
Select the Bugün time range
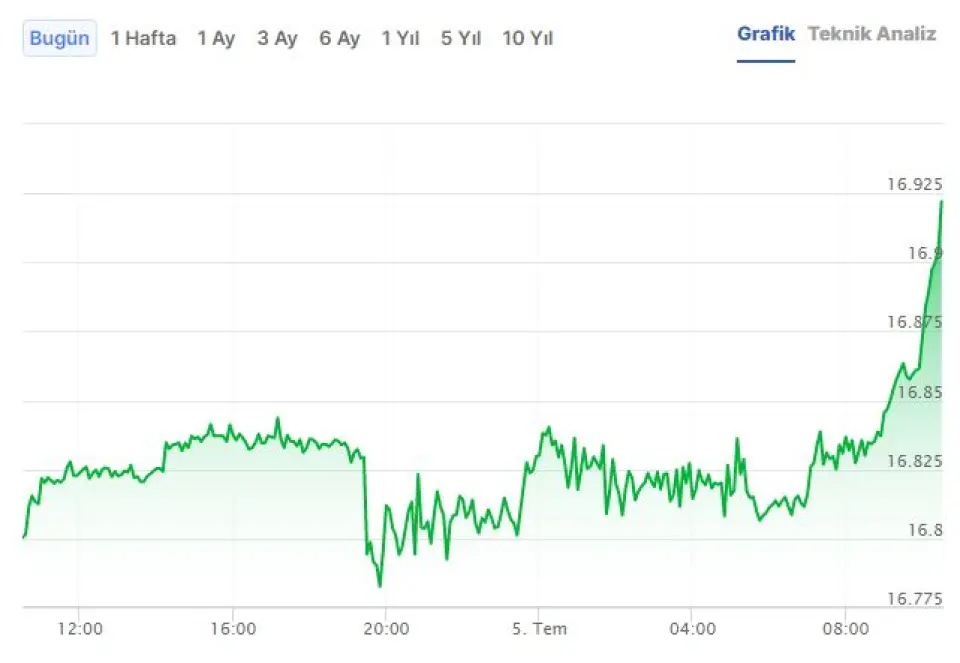(60, 39)
